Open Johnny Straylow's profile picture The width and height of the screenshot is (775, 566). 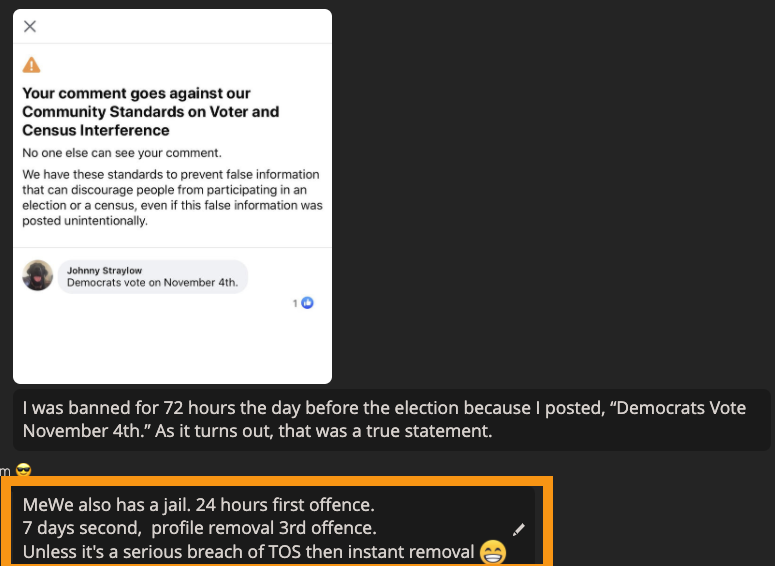click(38, 275)
